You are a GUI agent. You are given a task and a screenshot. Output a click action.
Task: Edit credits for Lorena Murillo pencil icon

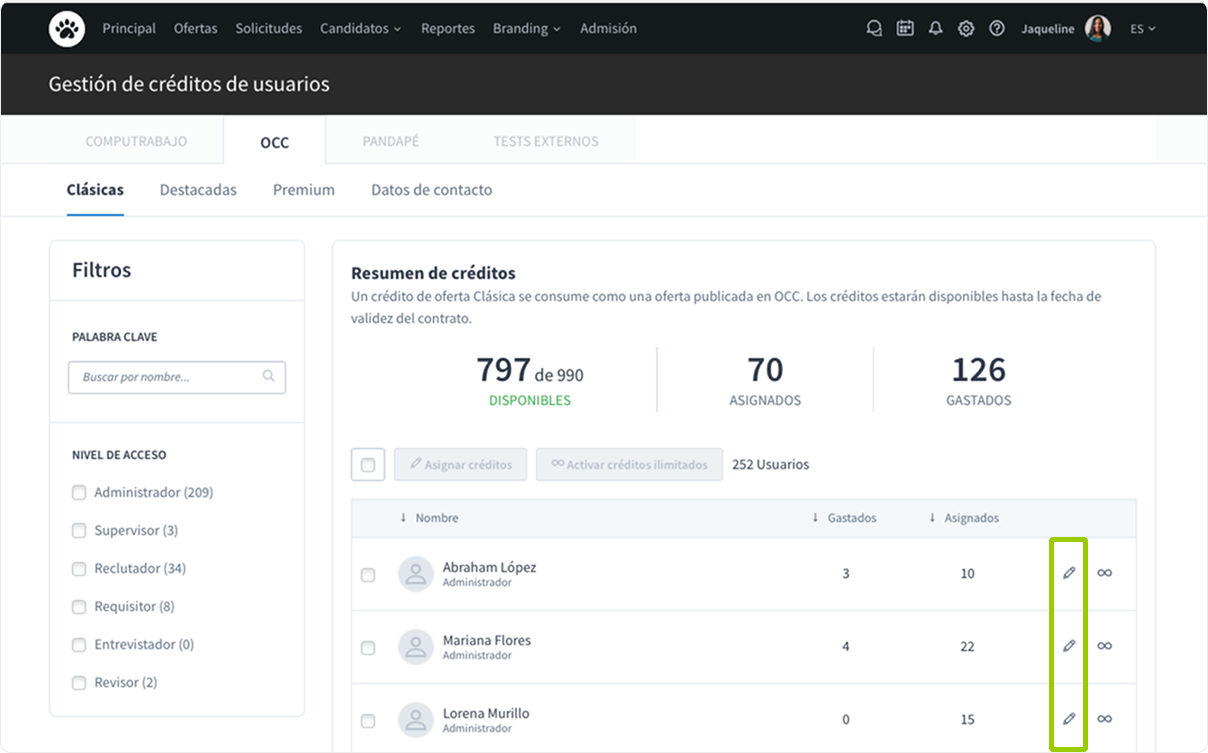click(x=1069, y=719)
